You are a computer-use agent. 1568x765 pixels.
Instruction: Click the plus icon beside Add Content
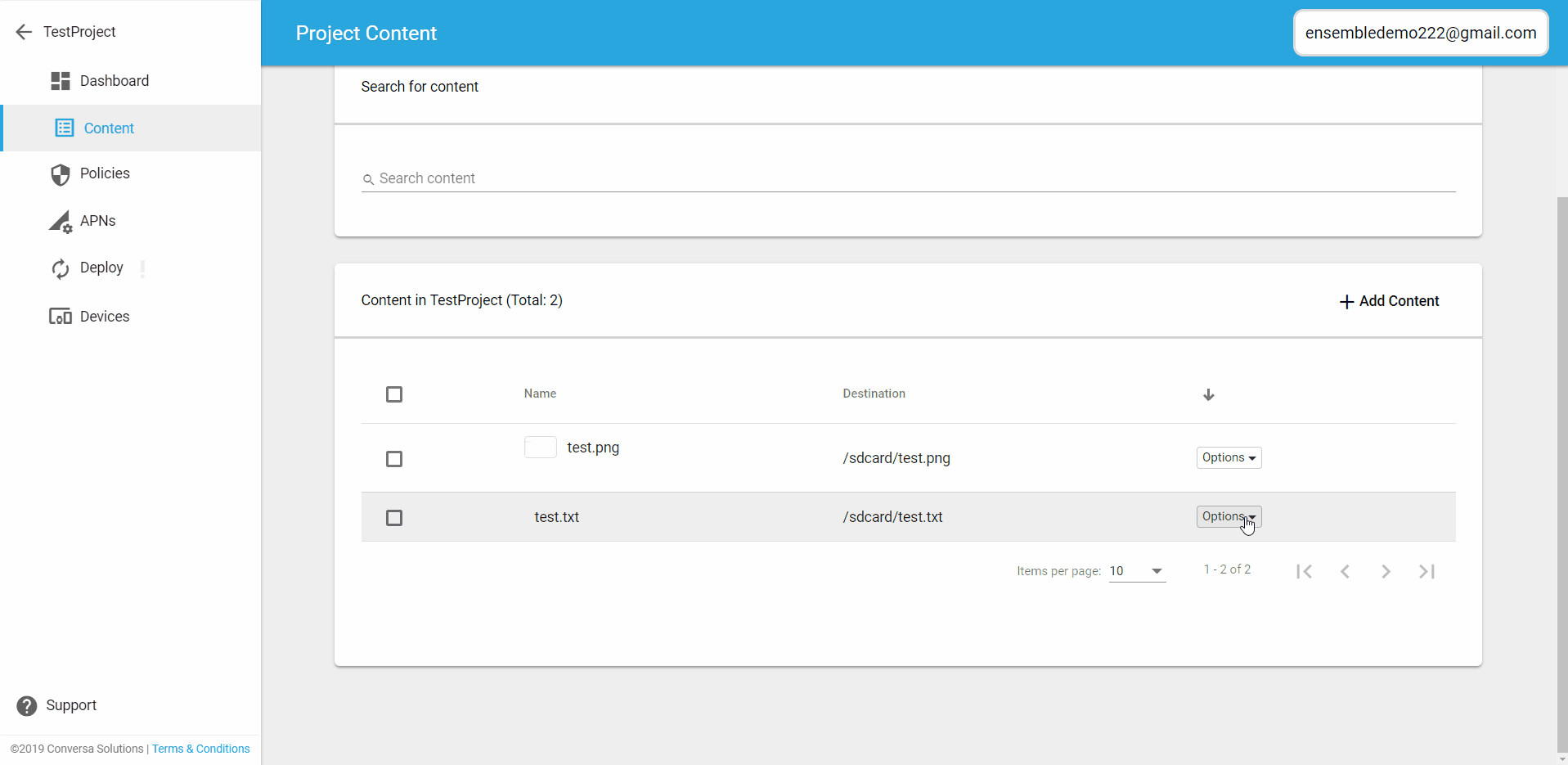click(1346, 302)
